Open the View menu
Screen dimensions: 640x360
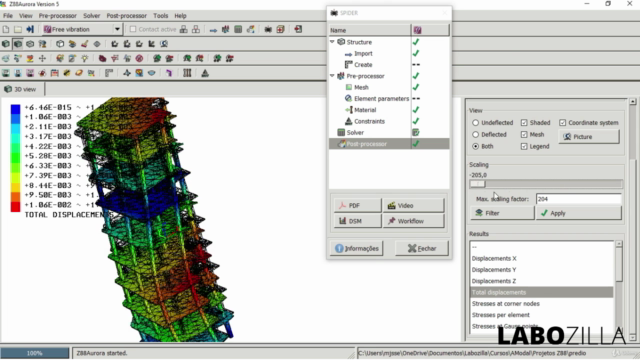click(25, 16)
